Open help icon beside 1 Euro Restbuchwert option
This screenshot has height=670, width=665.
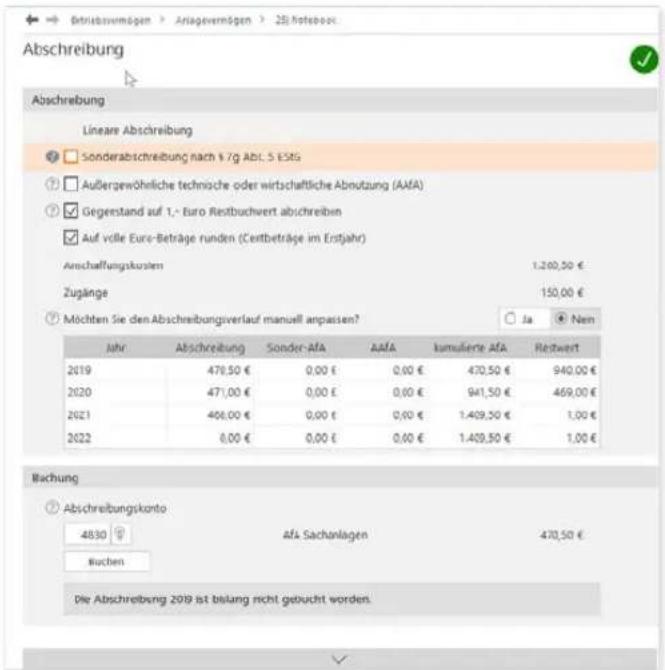click(52, 211)
